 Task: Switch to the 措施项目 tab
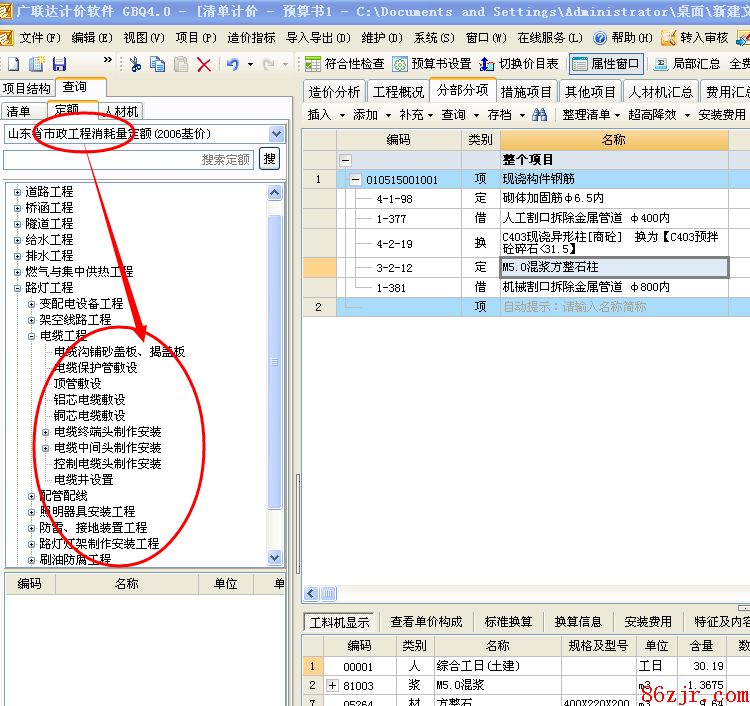526,91
